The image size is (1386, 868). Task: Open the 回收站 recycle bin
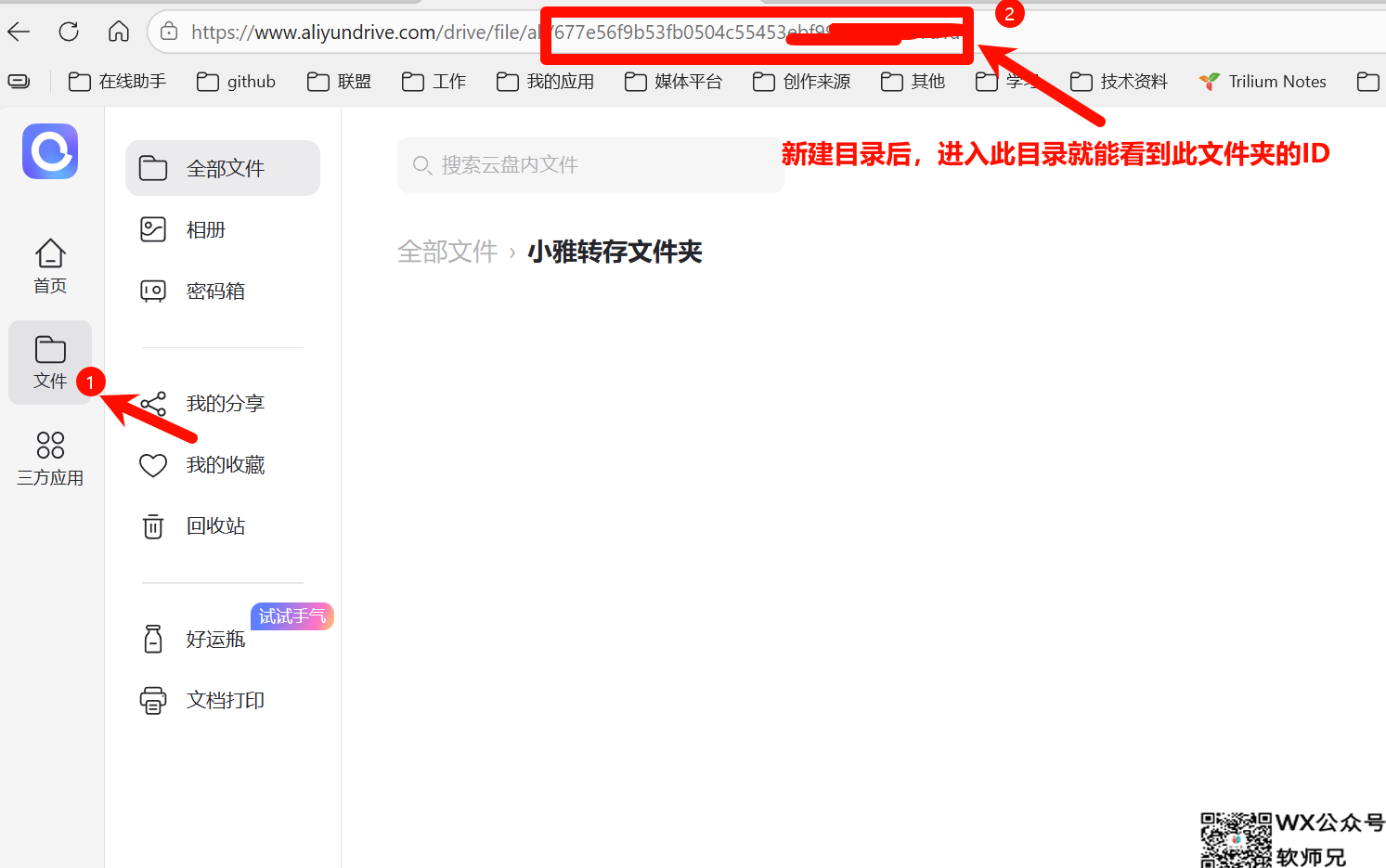point(215,525)
